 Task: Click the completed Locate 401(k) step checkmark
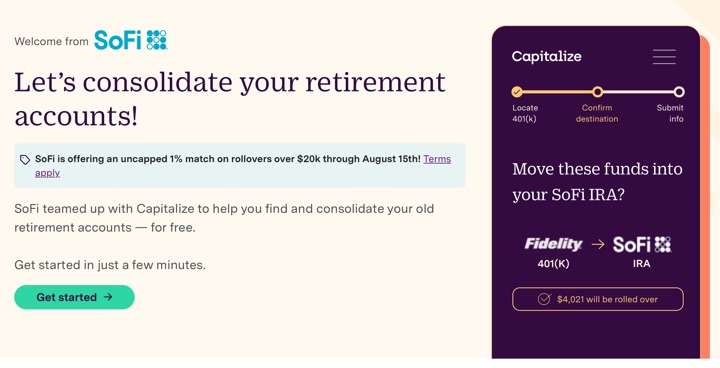coord(517,92)
